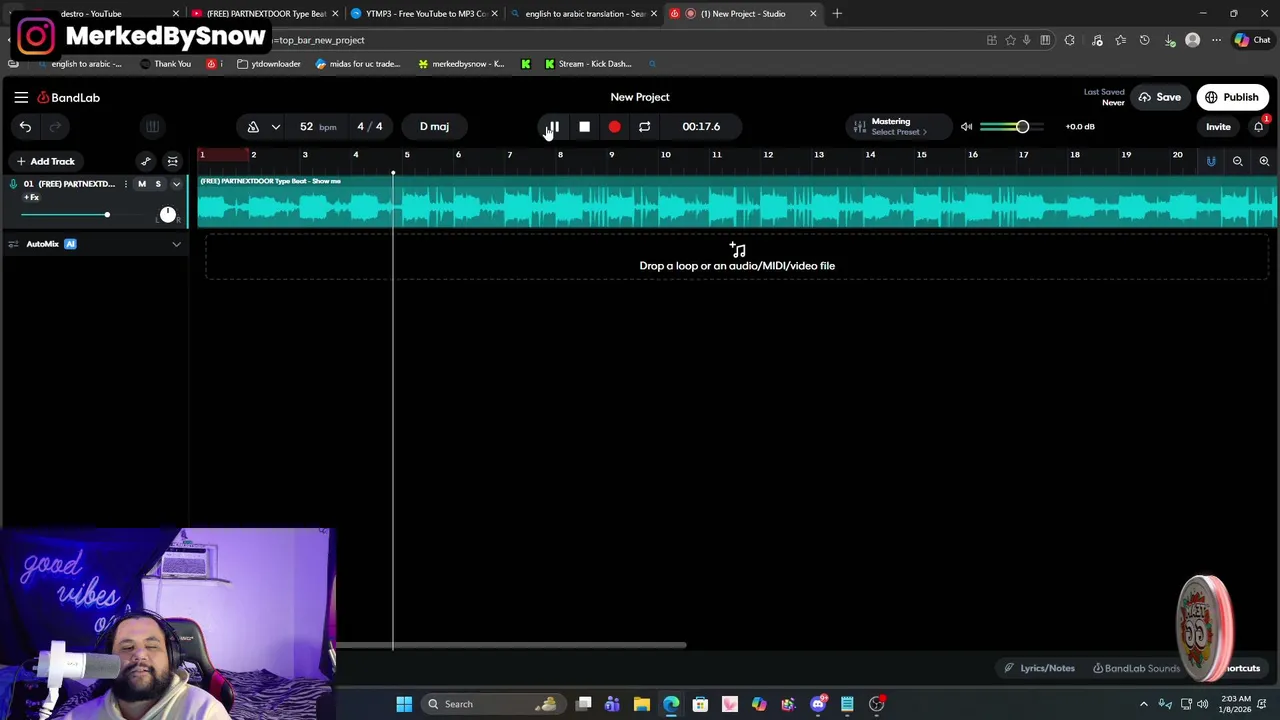
Task: Mute the master volume speaker icon
Action: 966,126
